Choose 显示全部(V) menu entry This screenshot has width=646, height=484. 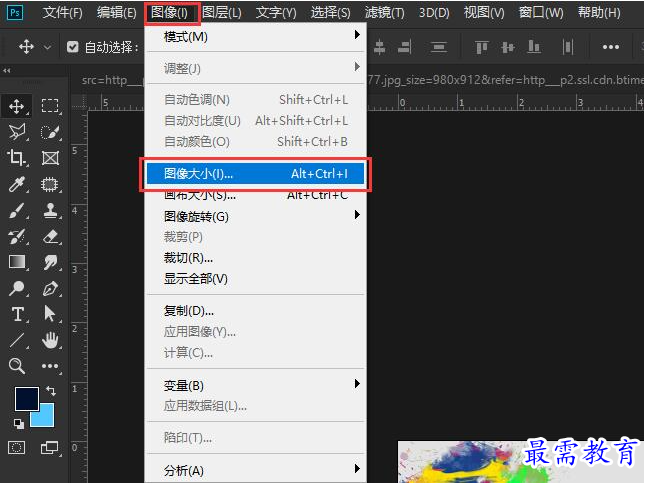pyautogui.click(x=255, y=279)
